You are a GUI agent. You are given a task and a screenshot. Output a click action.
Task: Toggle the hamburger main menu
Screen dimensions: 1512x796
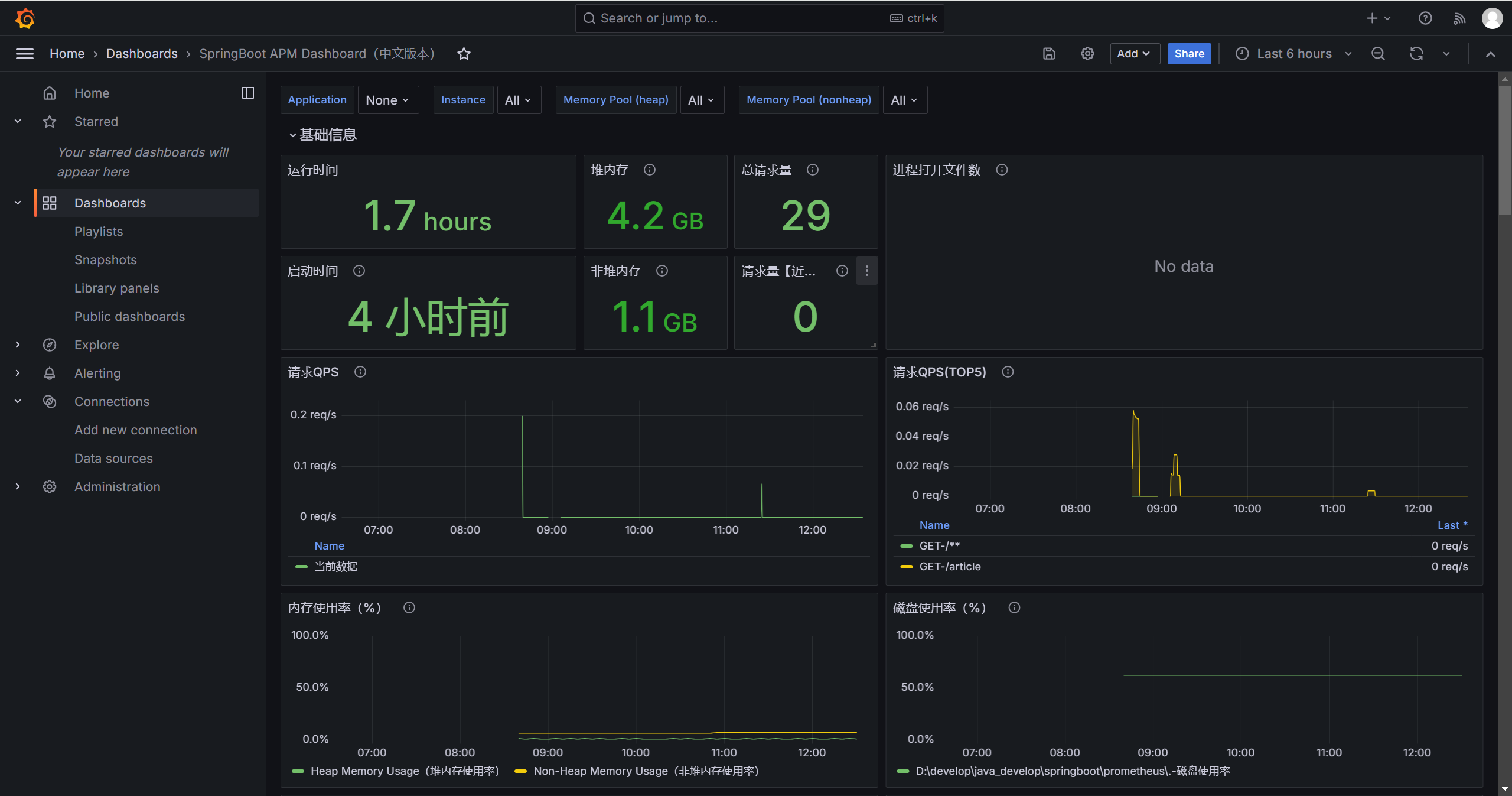click(x=24, y=54)
